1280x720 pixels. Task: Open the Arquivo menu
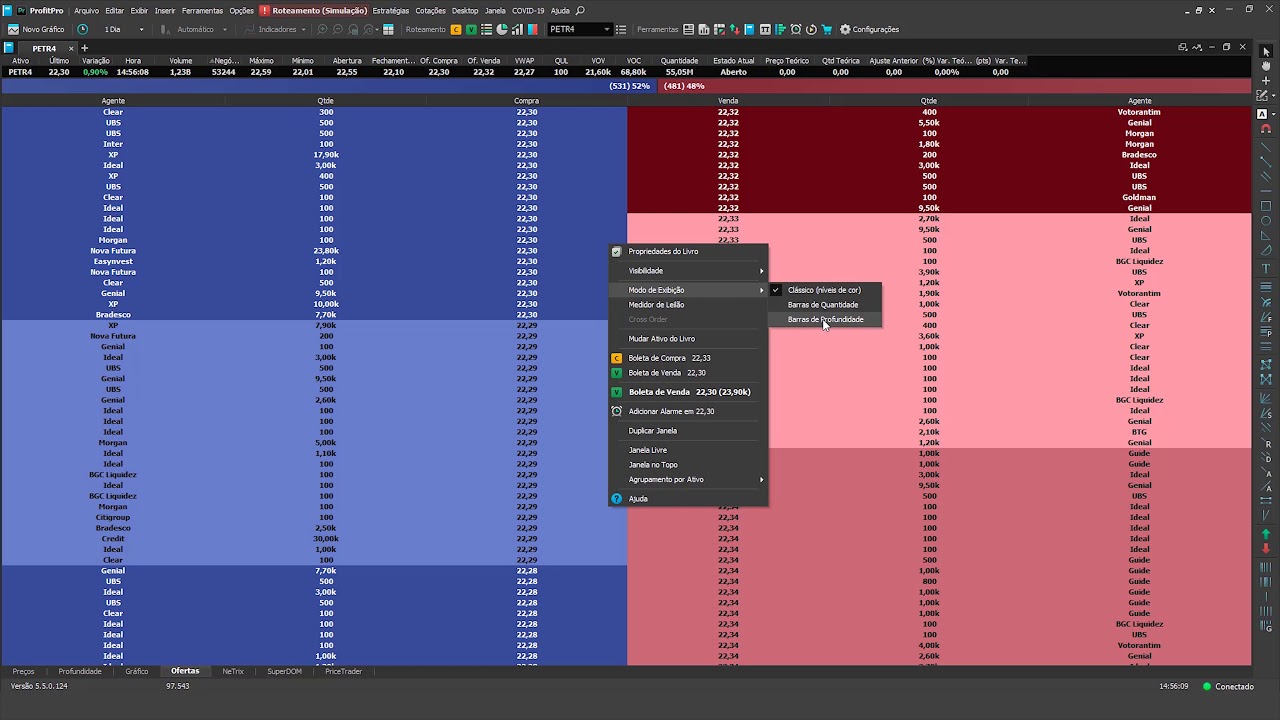(x=86, y=10)
